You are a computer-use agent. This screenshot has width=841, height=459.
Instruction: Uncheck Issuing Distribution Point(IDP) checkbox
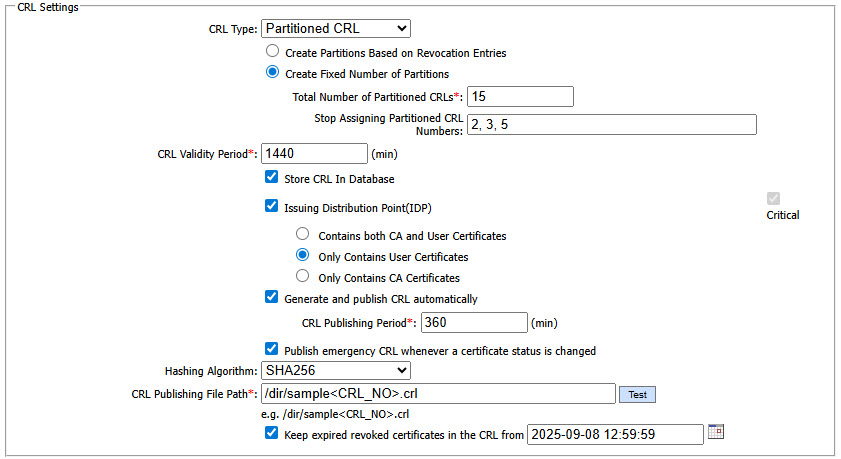[271, 206]
